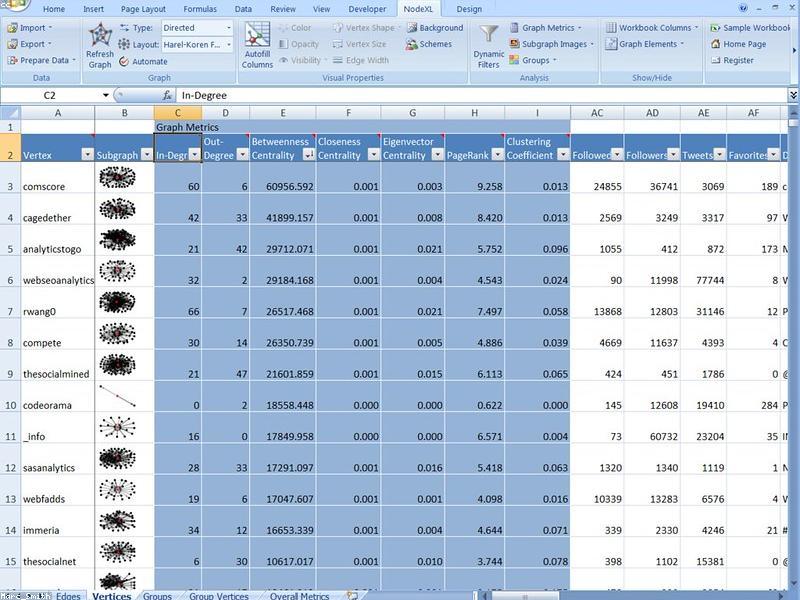The width and height of the screenshot is (800, 600).
Task: Open the Followers column filter dropdown
Action: [x=673, y=155]
